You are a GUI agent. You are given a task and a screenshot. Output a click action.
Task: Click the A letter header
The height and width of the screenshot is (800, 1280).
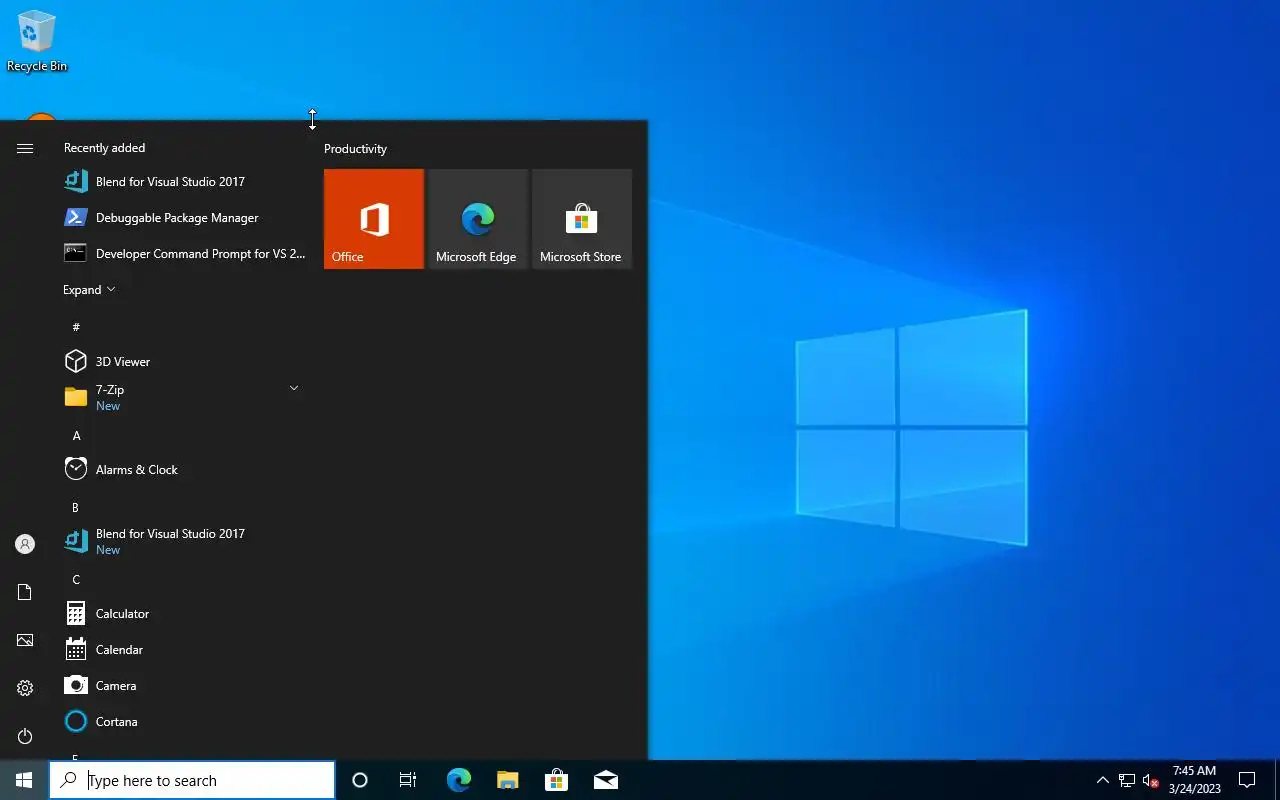76,436
